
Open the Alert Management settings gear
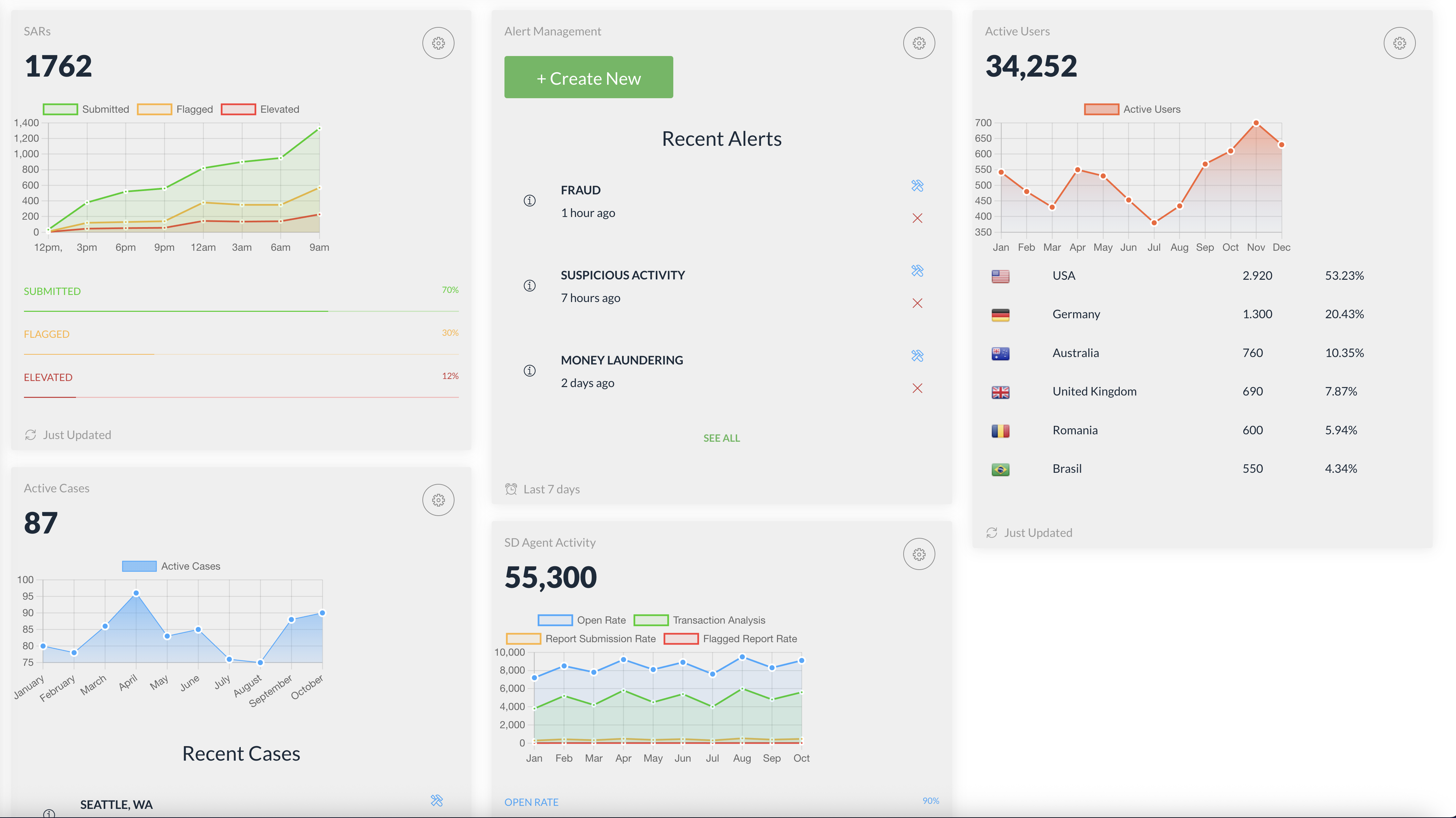(918, 43)
